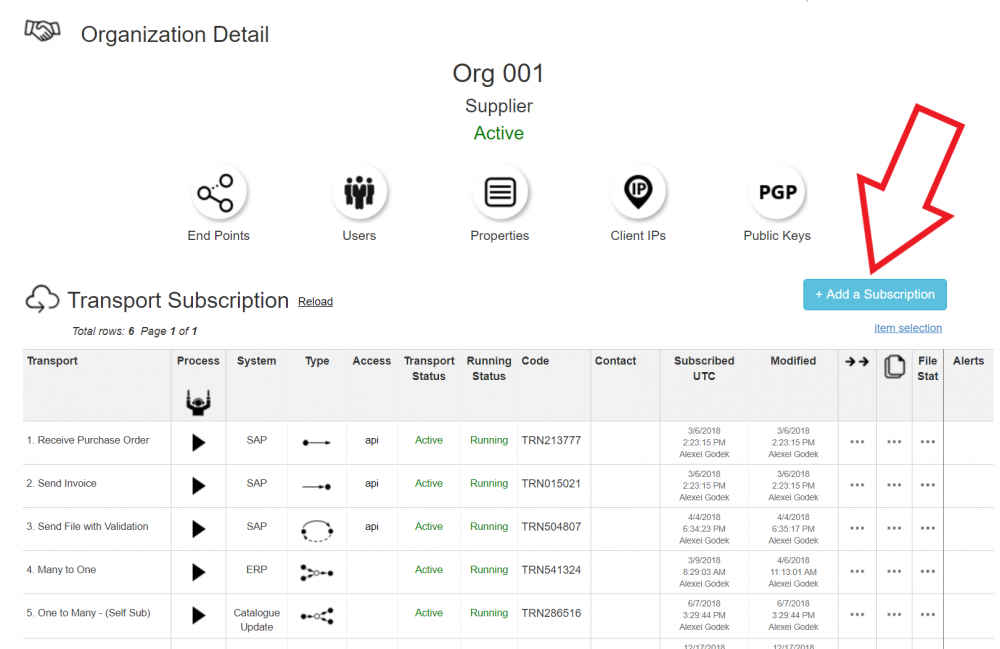
Task: Select the Process column header icon
Action: click(198, 403)
